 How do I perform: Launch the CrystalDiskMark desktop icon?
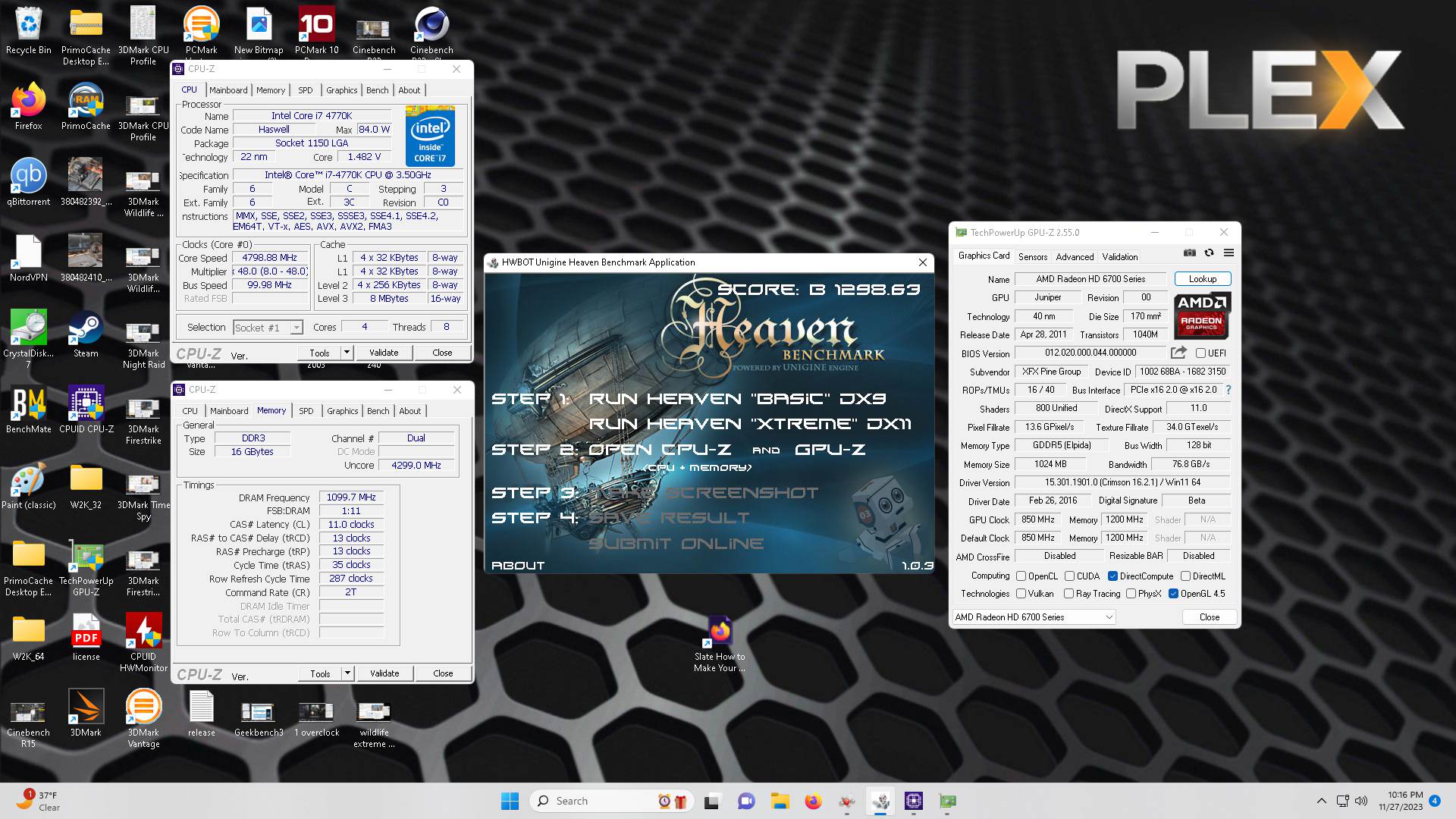[x=28, y=339]
